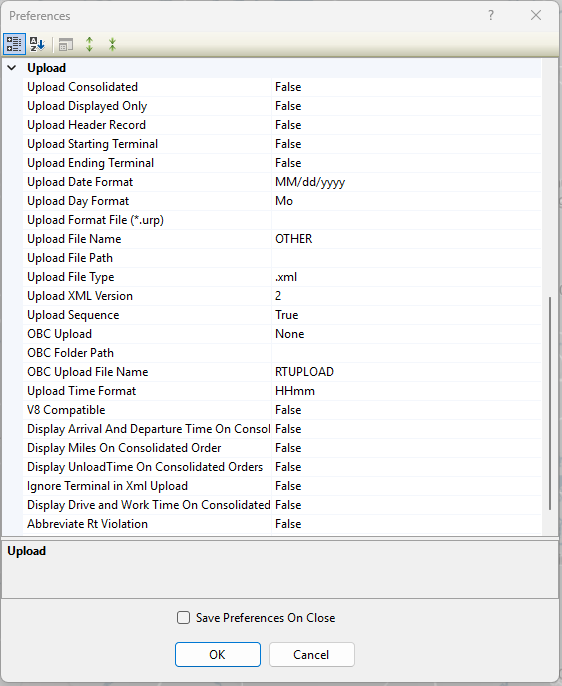The image size is (562, 686).
Task: Edit RTUPLOAD file name value
Action: click(x=406, y=372)
